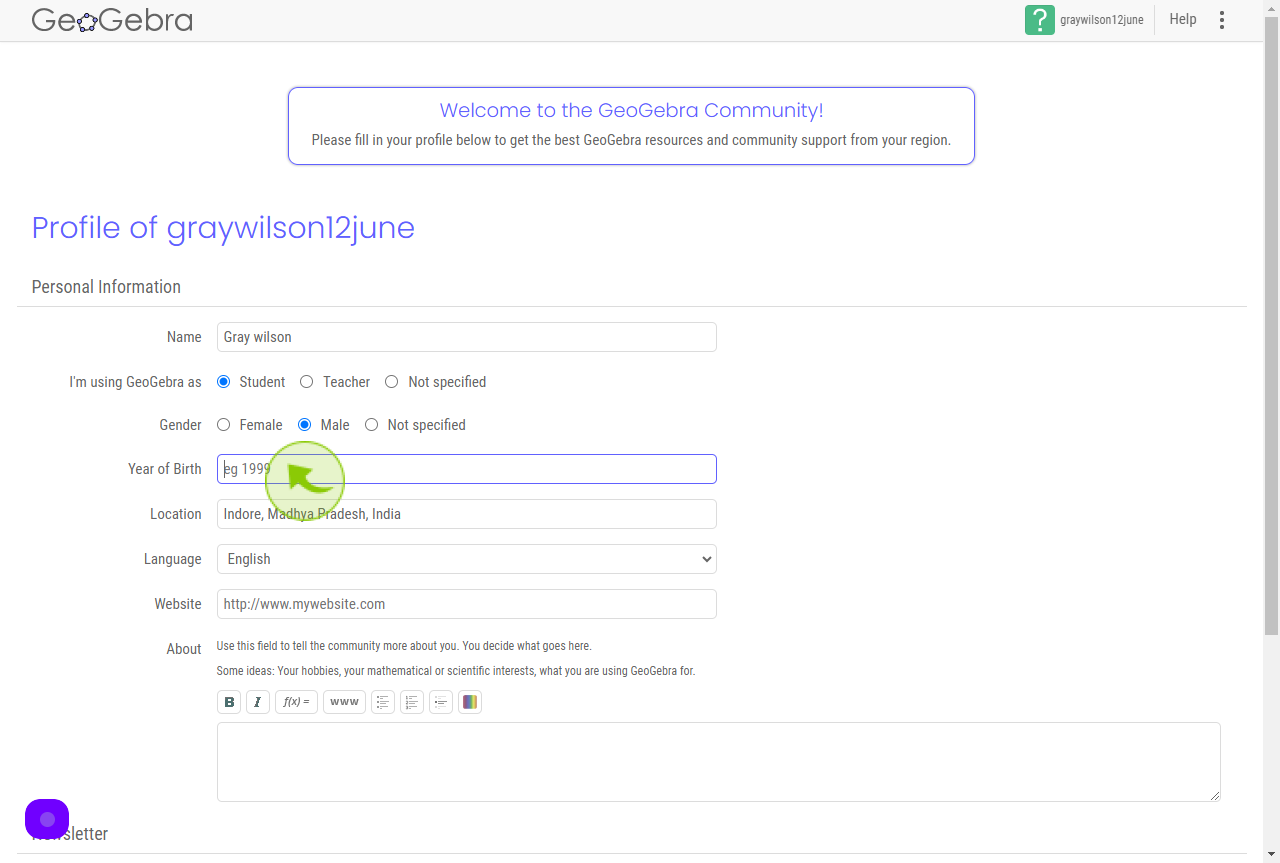Click the page vertical scrollbar
Viewport: 1280px width, 863px height.
pyautogui.click(x=1271, y=325)
